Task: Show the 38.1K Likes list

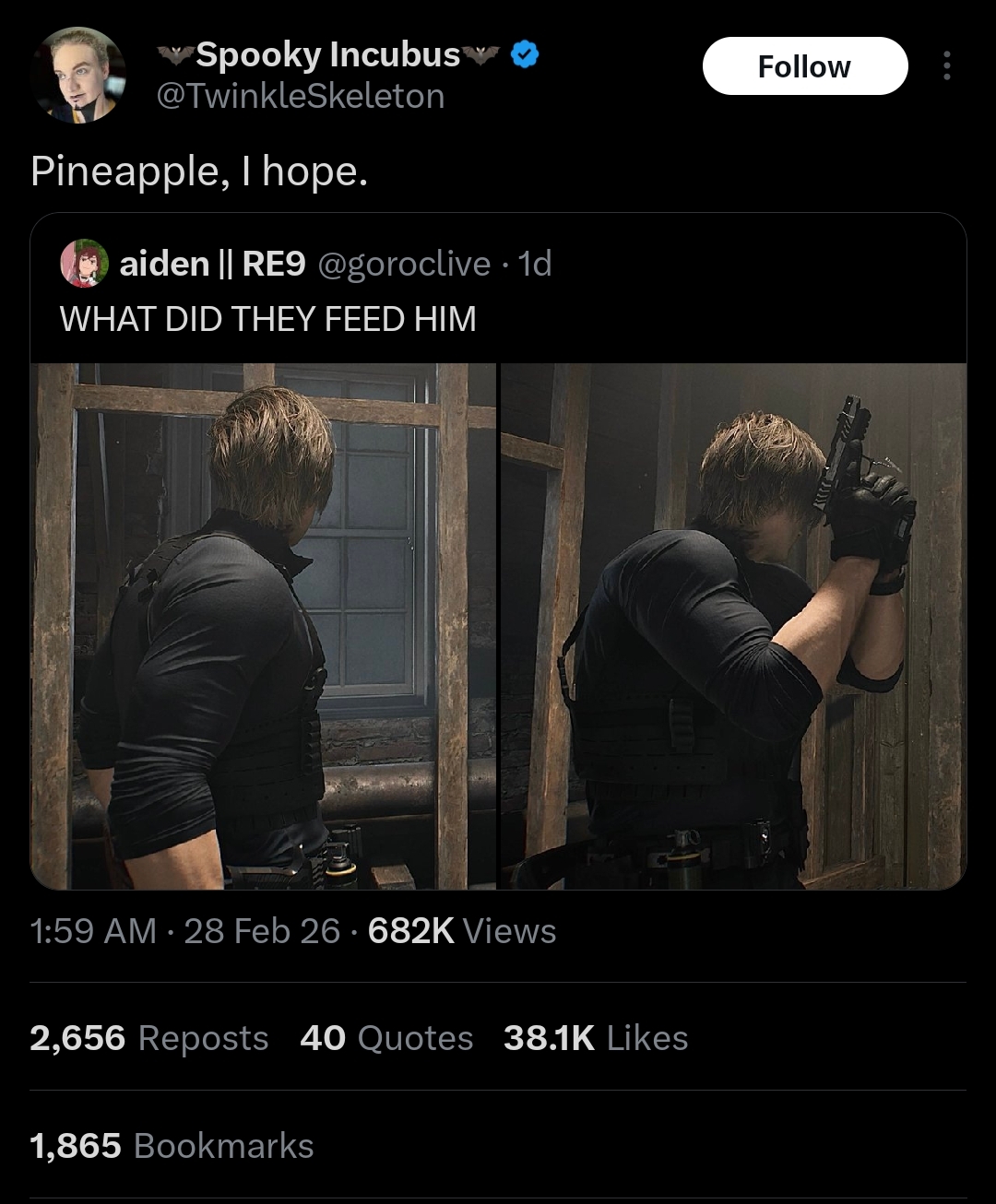Action: coord(596,1038)
